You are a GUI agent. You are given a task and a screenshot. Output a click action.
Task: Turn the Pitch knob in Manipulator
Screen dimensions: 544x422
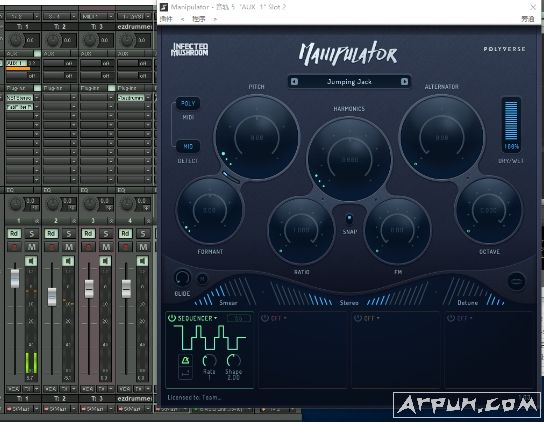tap(257, 137)
